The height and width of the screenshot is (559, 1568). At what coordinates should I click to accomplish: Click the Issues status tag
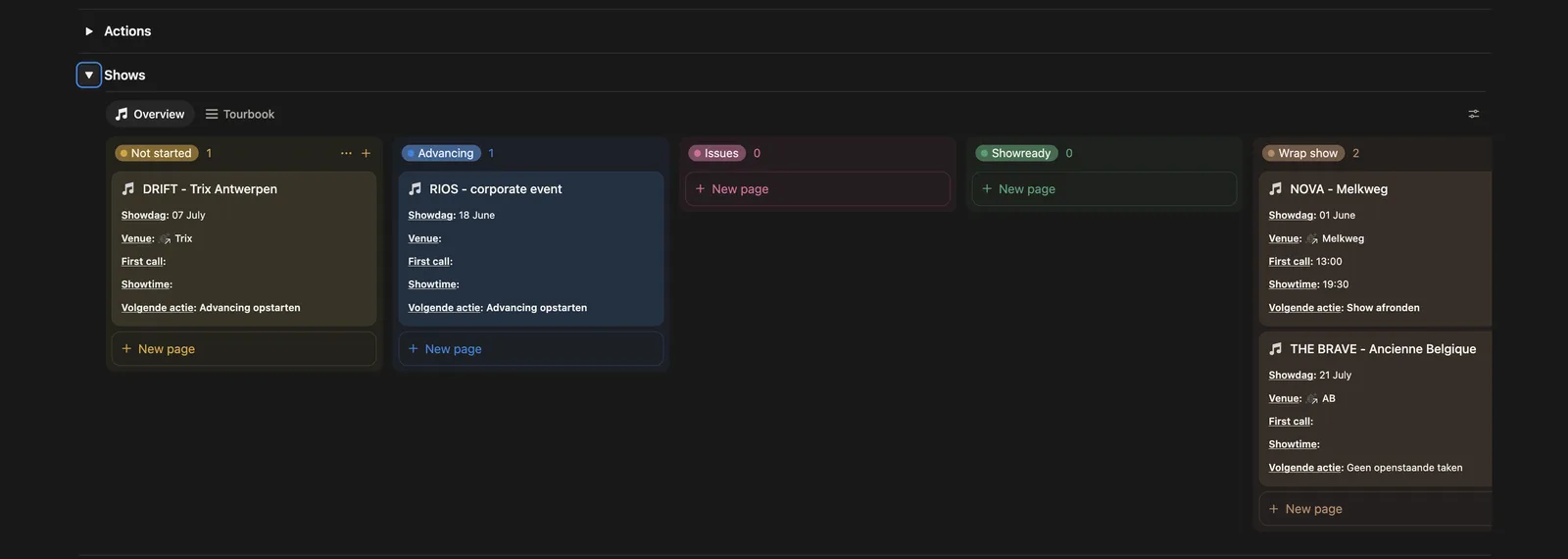[717, 153]
